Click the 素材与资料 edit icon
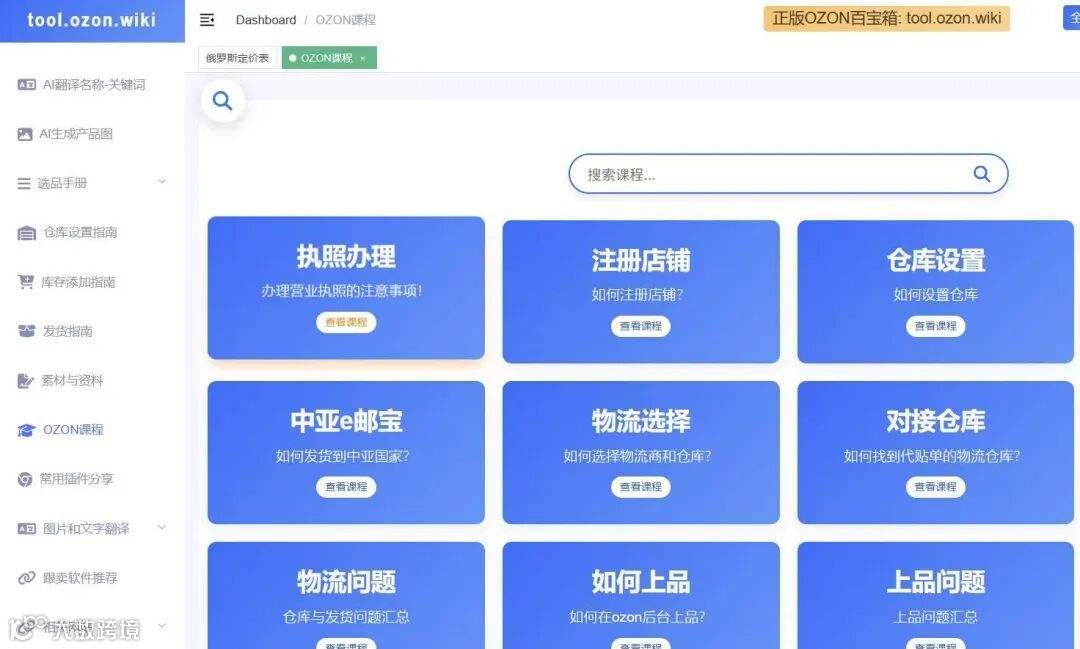This screenshot has height=649, width=1080. (25, 380)
